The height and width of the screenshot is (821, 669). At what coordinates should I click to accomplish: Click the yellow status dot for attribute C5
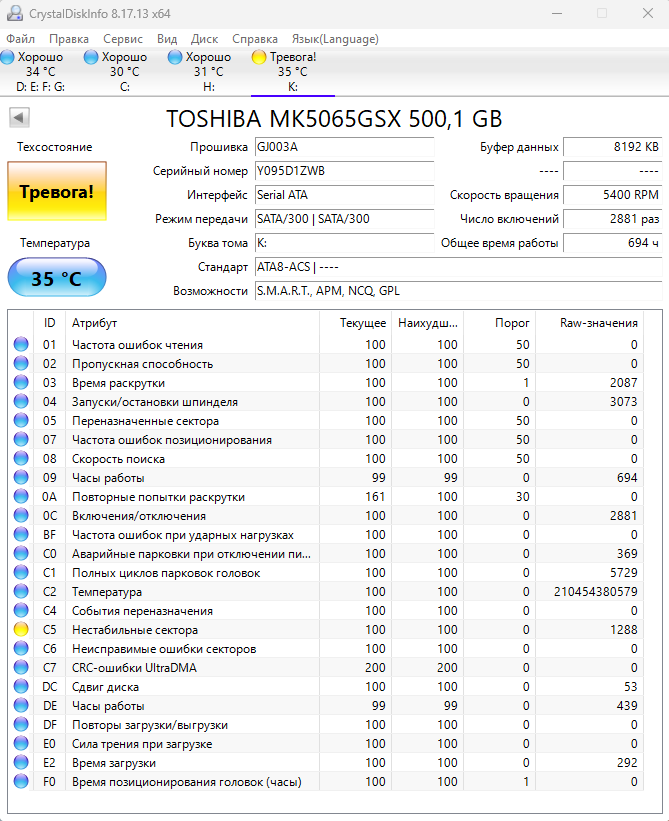(21, 629)
